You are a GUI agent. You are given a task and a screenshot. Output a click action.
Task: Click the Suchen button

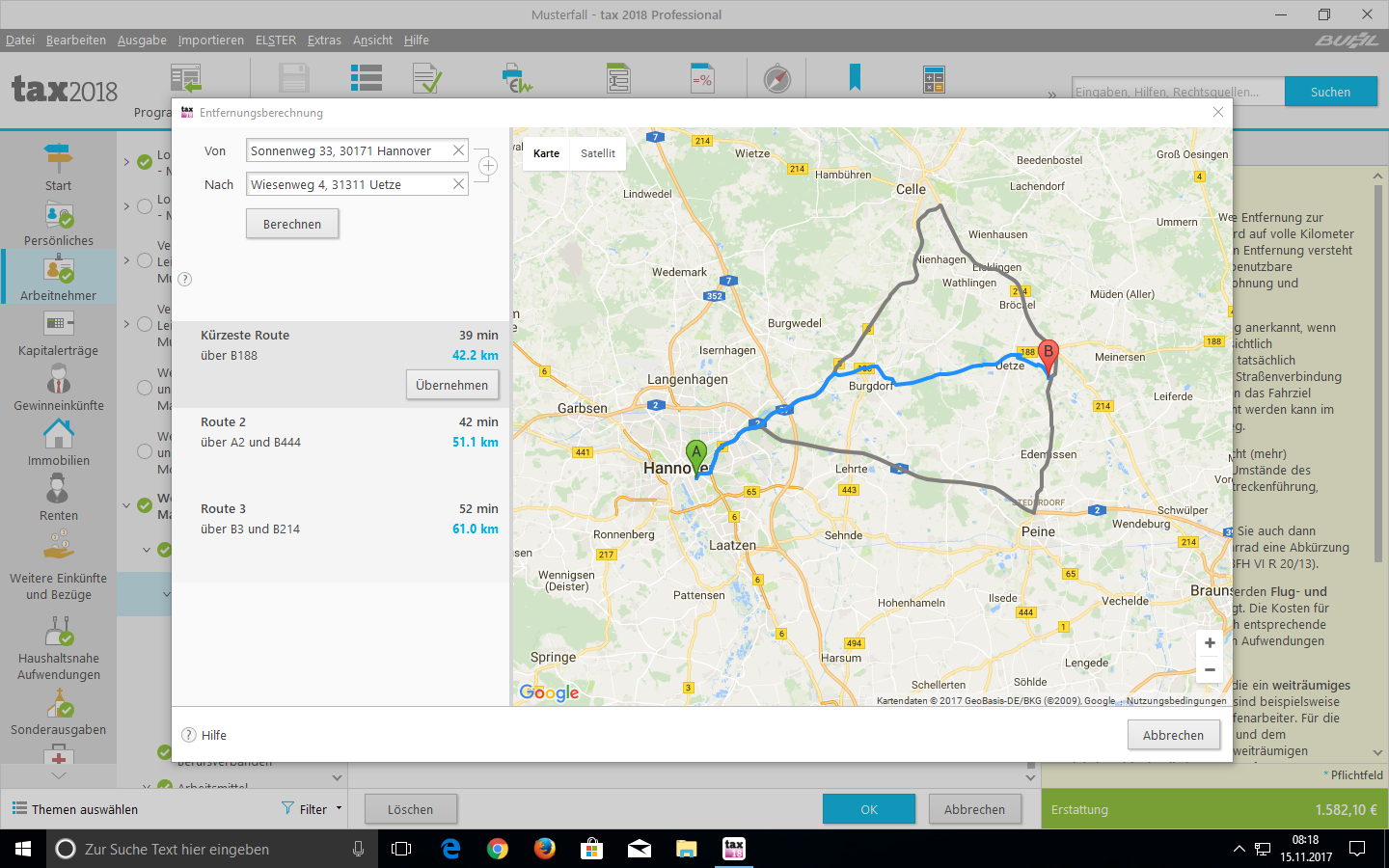pos(1330,92)
